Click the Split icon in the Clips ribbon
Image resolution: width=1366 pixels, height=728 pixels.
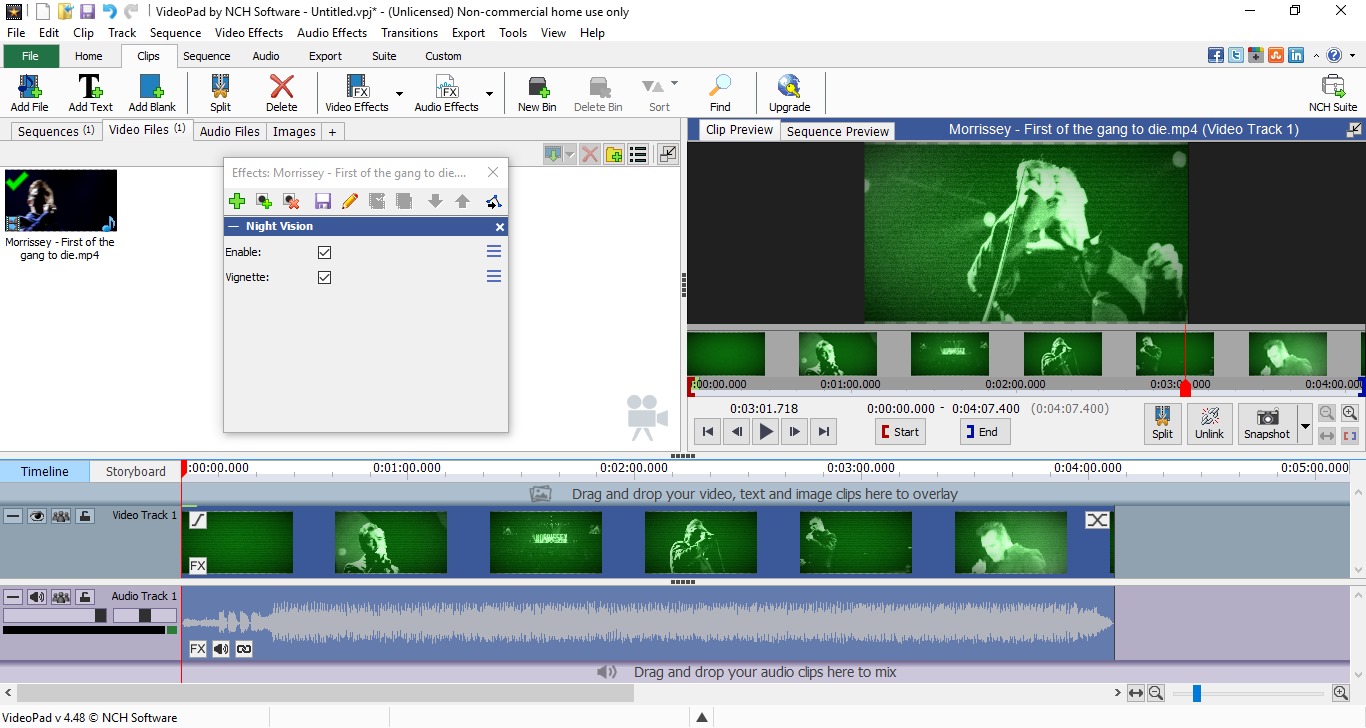click(220, 93)
